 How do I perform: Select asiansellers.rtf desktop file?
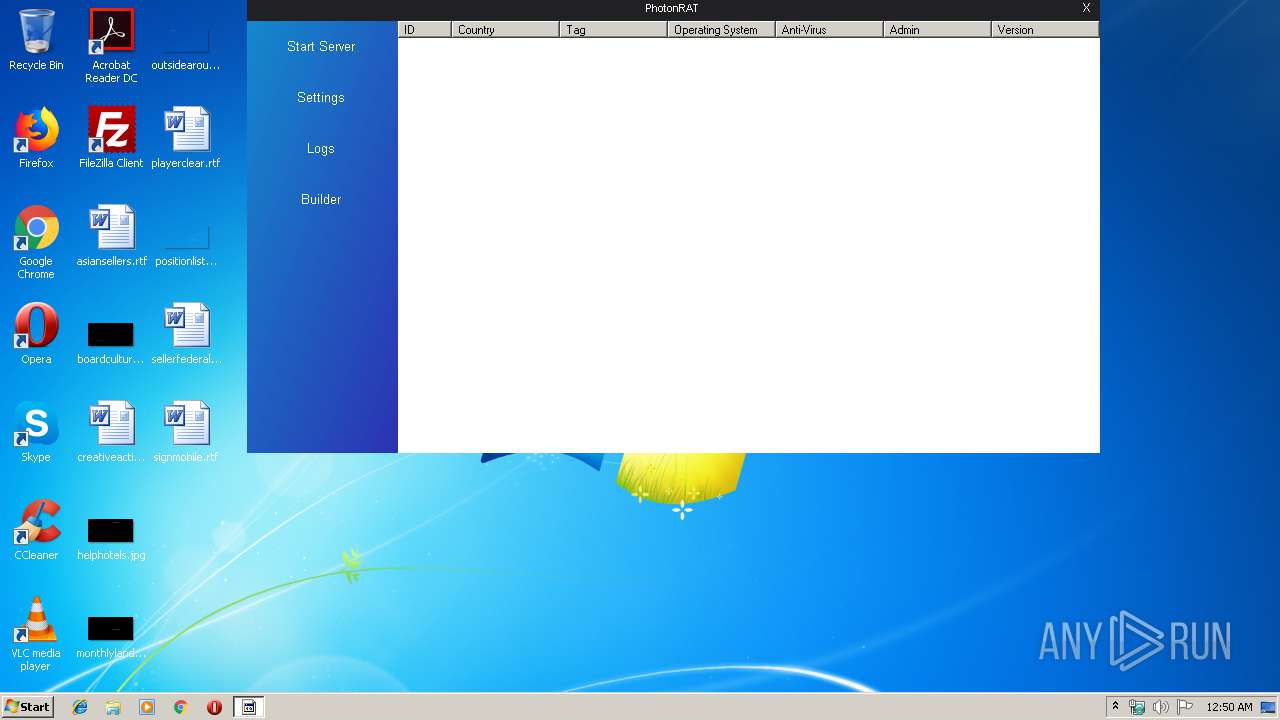point(111,236)
